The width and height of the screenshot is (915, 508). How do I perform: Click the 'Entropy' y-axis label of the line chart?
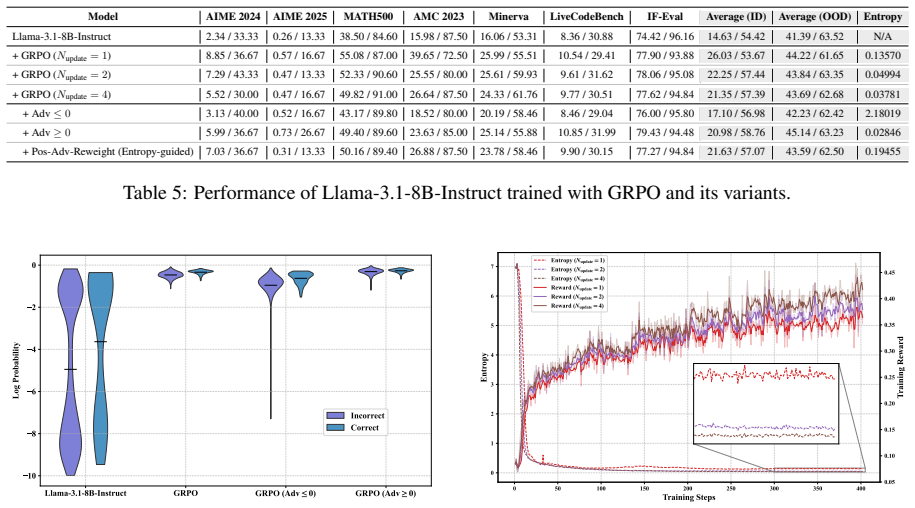[x=484, y=367]
